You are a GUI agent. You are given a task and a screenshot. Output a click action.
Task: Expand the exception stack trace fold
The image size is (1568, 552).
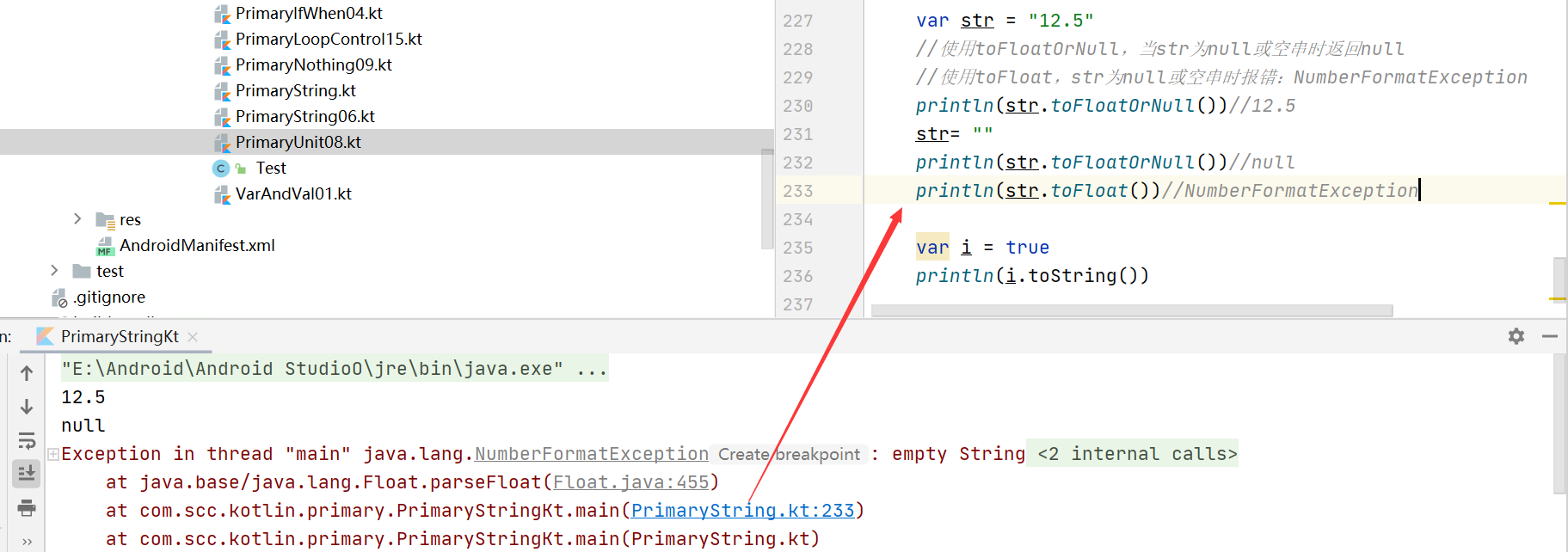tap(53, 454)
